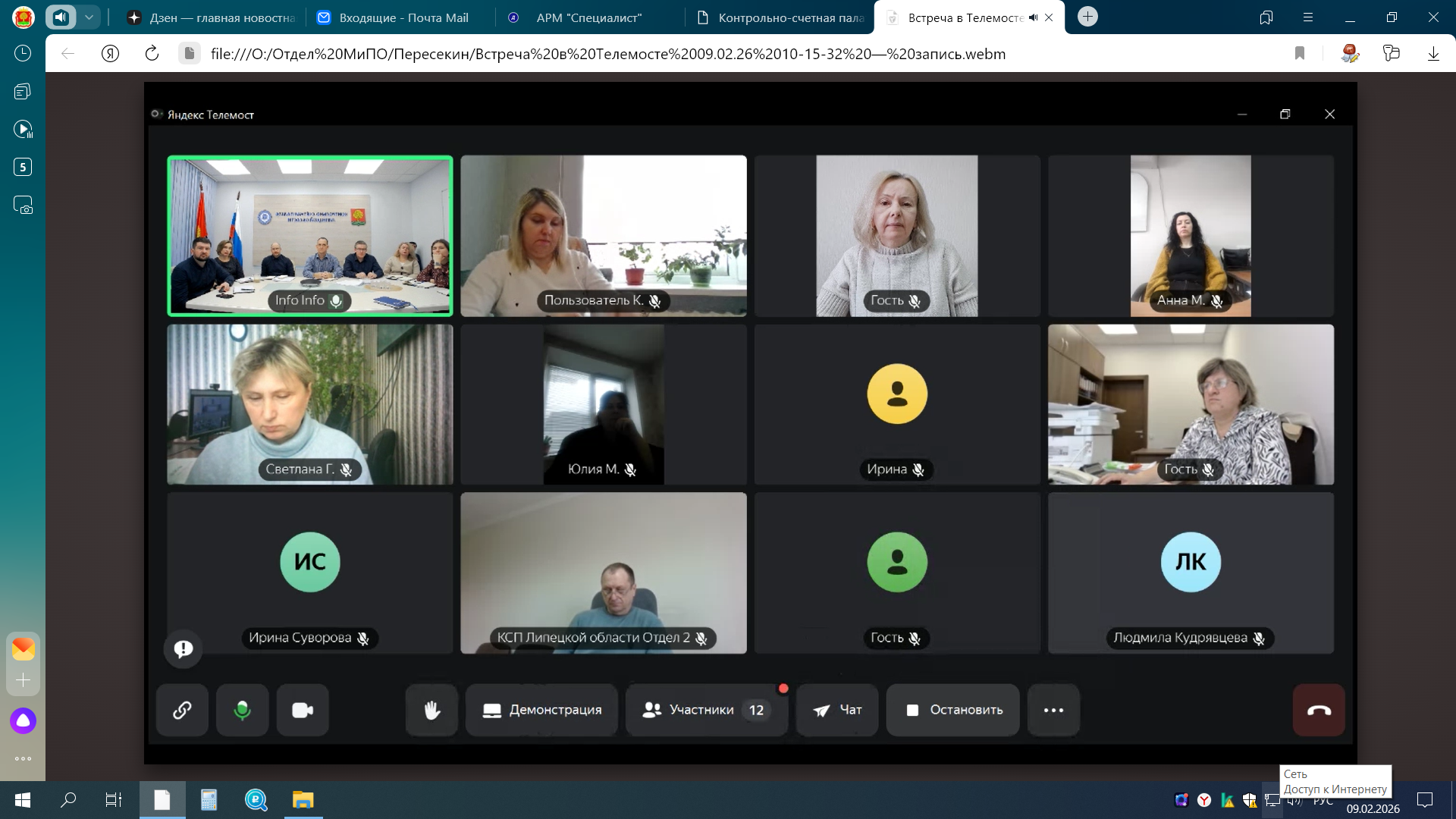Switch to Входящие - Почта Mail tab
This screenshot has width=1456, height=819.
point(402,17)
